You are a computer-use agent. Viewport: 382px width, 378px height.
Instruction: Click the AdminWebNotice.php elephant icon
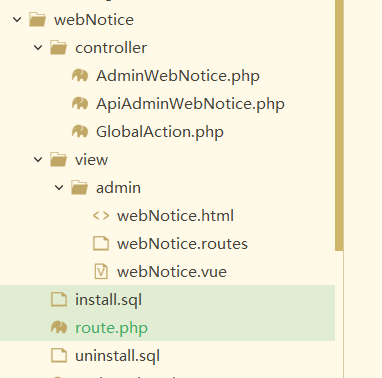(x=80, y=75)
